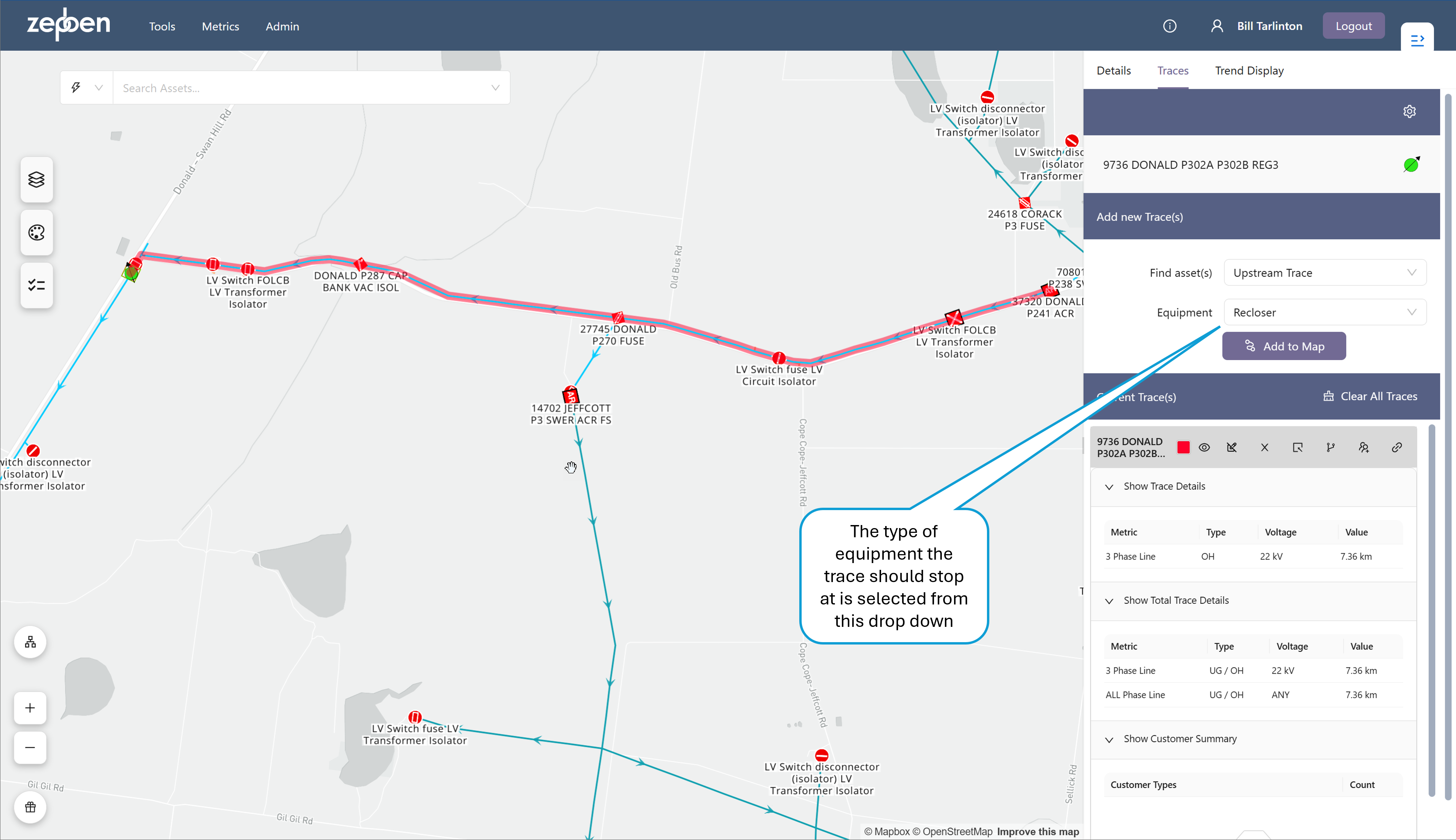1456x840 pixels.
Task: Open the Improve this map link
Action: (1038, 832)
